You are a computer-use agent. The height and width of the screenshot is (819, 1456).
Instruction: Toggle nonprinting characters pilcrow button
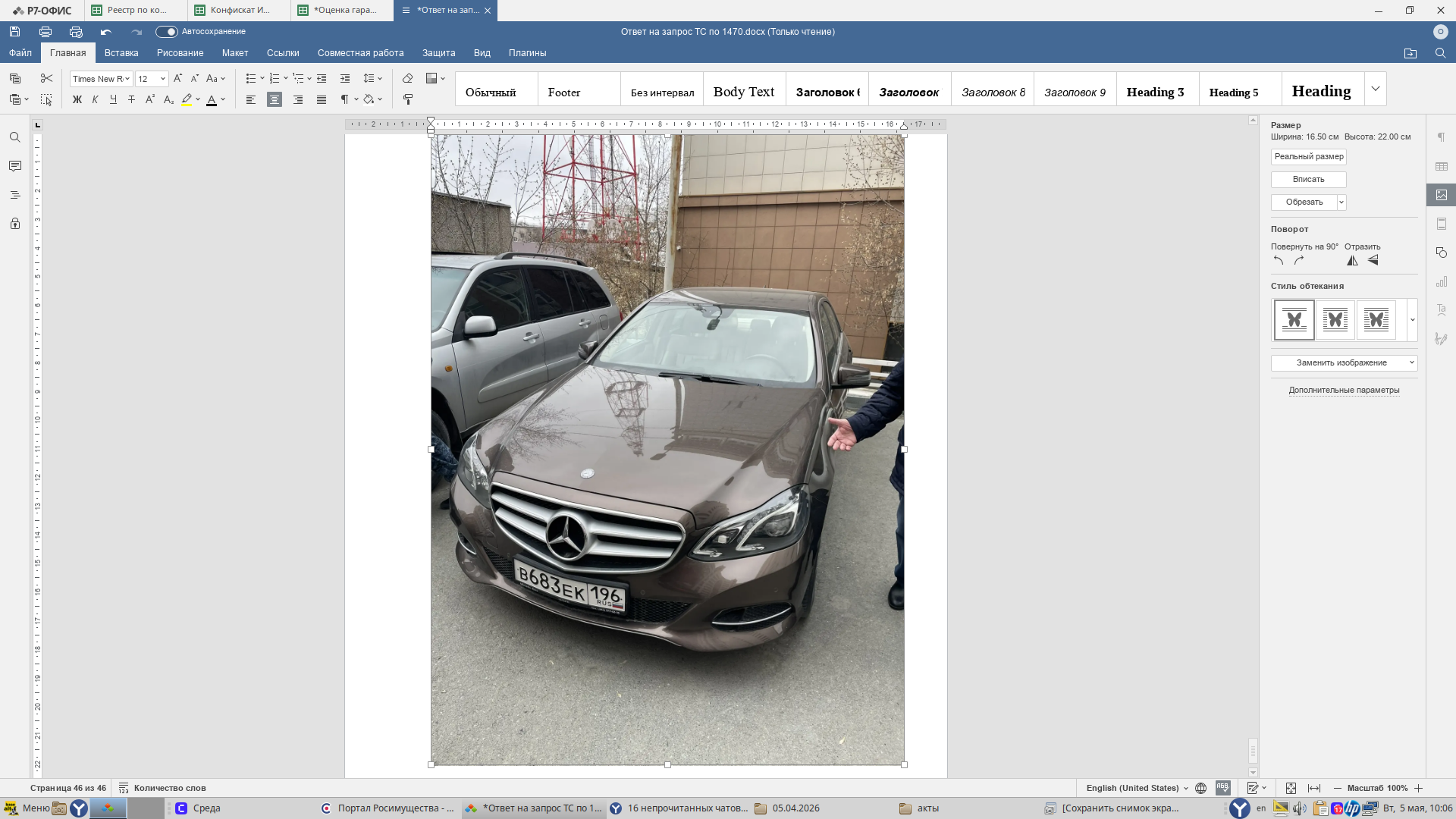click(x=345, y=99)
